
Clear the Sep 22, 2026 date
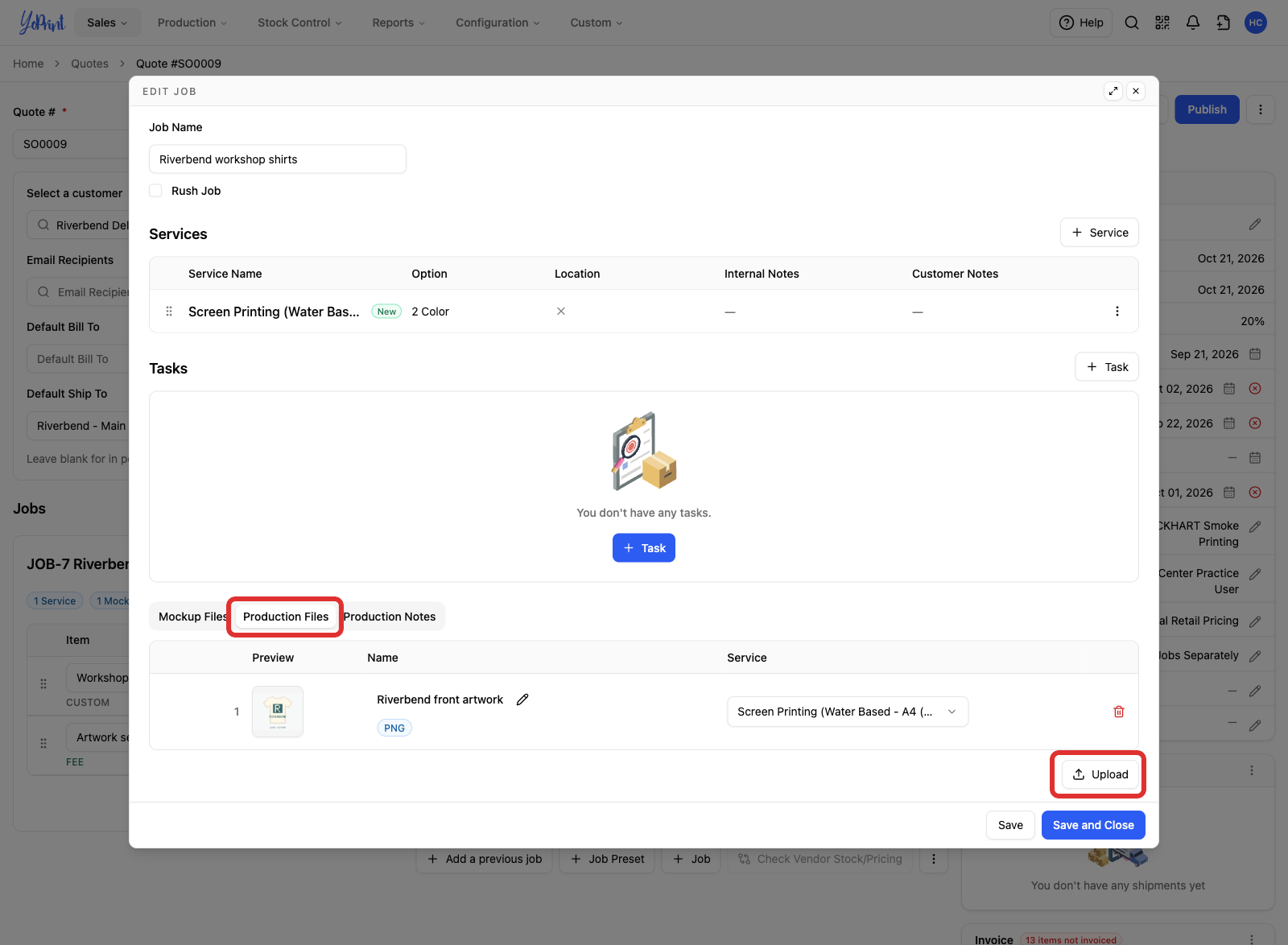(1255, 423)
